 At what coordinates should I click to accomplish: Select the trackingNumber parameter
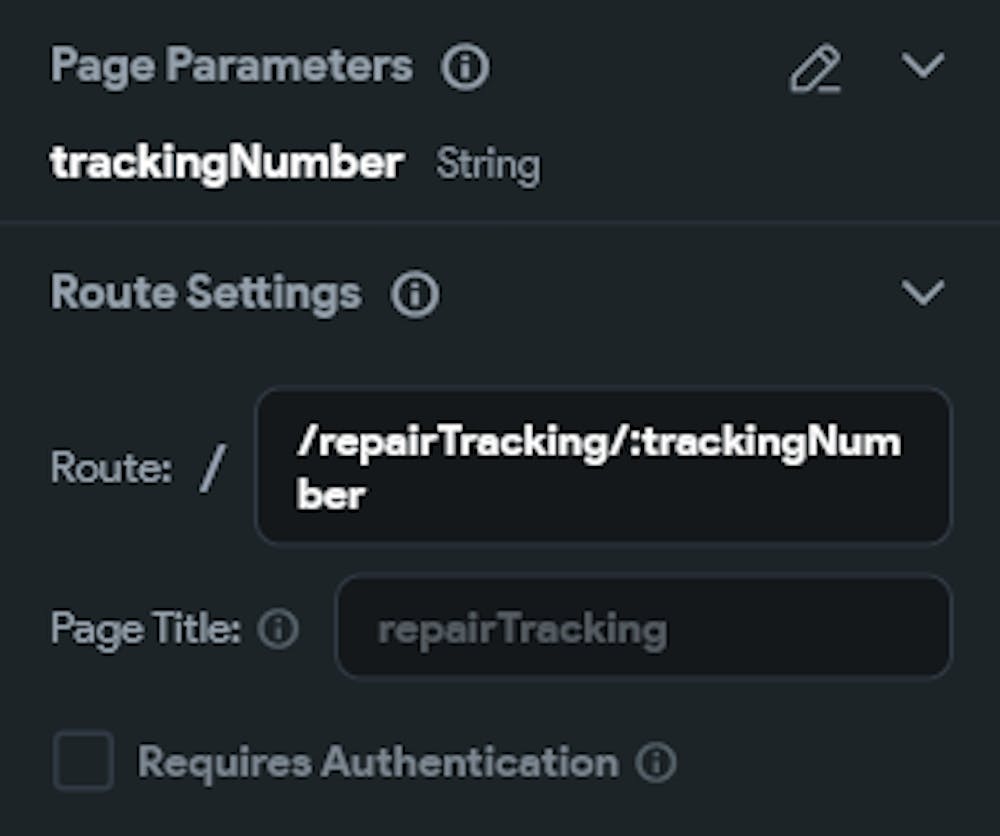[x=227, y=163]
